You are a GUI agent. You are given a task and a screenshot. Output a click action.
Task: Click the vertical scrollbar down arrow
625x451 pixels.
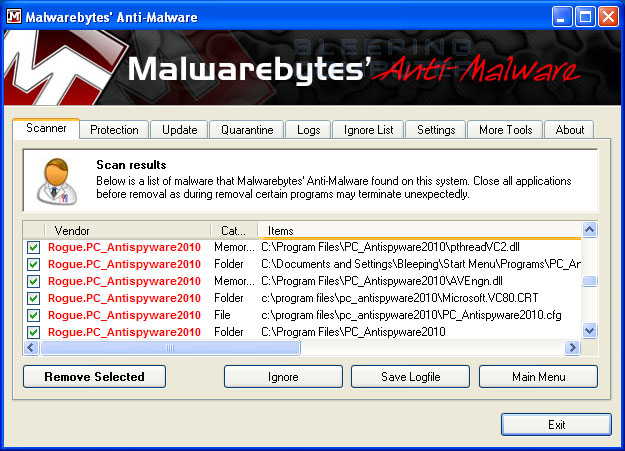(x=590, y=331)
